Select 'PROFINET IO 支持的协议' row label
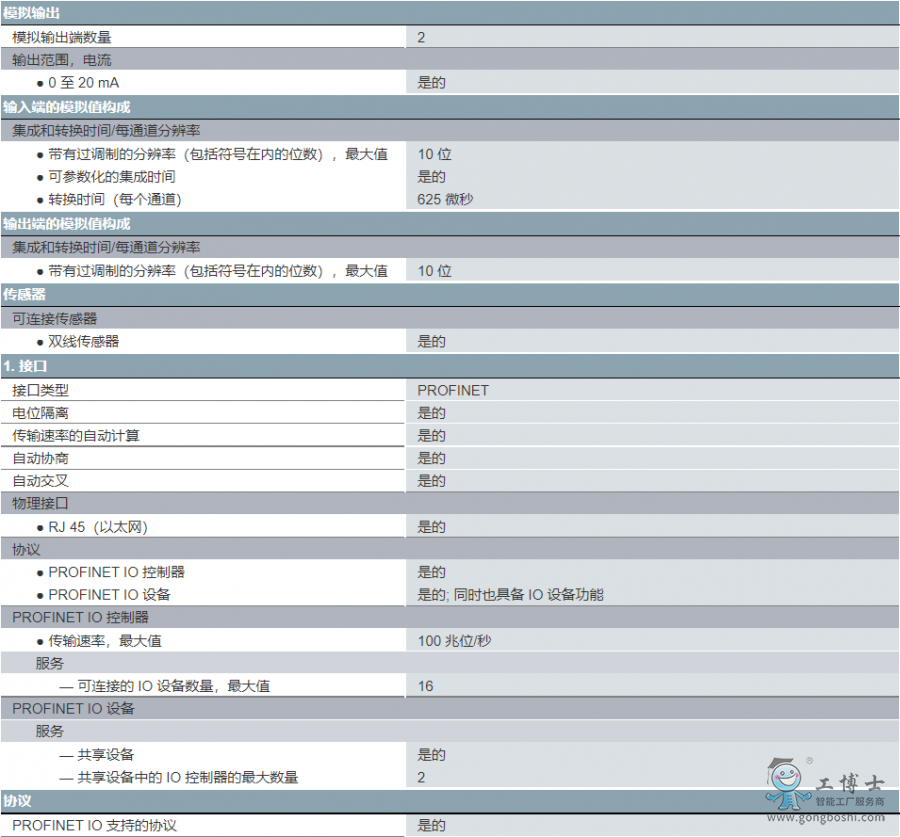This screenshot has width=900, height=837. pos(94,825)
